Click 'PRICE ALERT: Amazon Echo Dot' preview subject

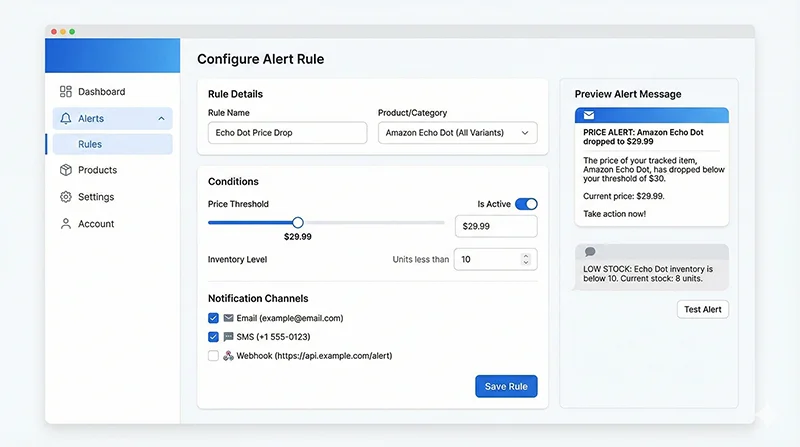[x=643, y=137]
